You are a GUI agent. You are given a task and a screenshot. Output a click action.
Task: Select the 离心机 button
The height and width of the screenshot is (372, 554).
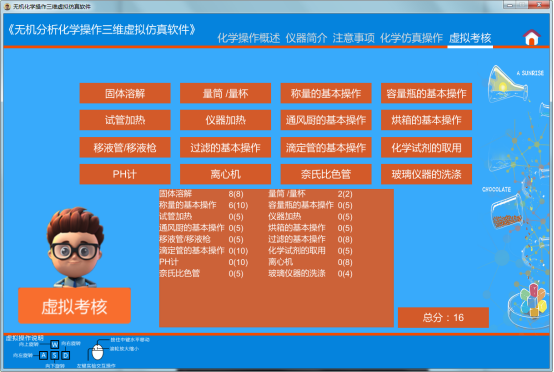[x=225, y=174]
